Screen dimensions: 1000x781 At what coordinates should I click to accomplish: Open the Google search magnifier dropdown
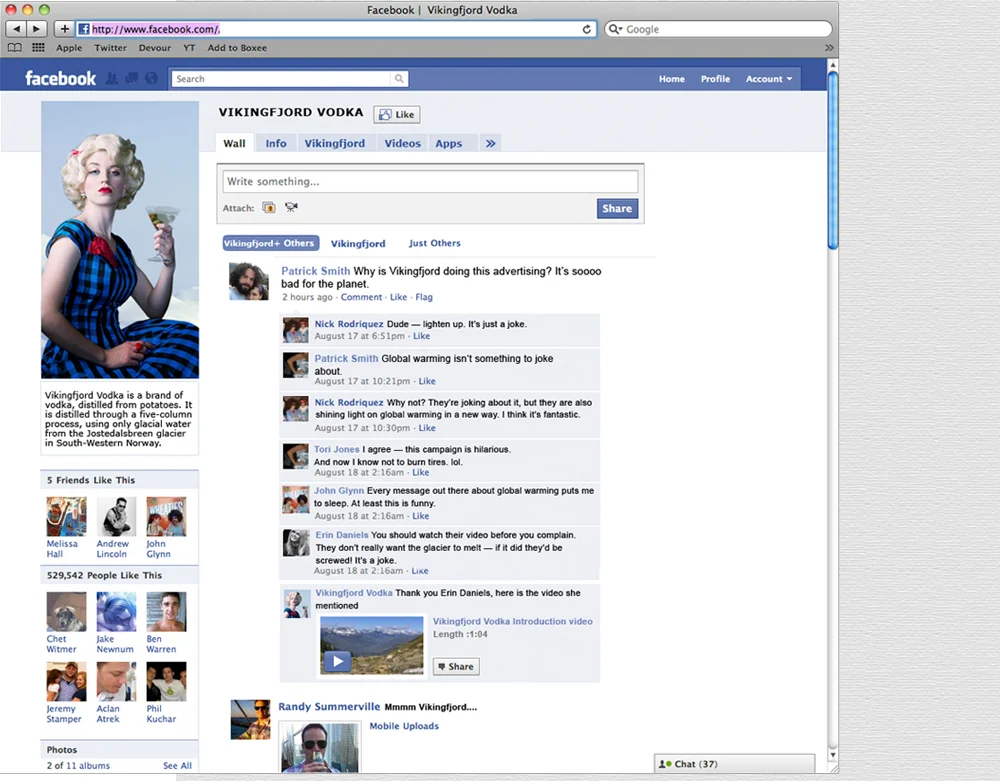615,29
